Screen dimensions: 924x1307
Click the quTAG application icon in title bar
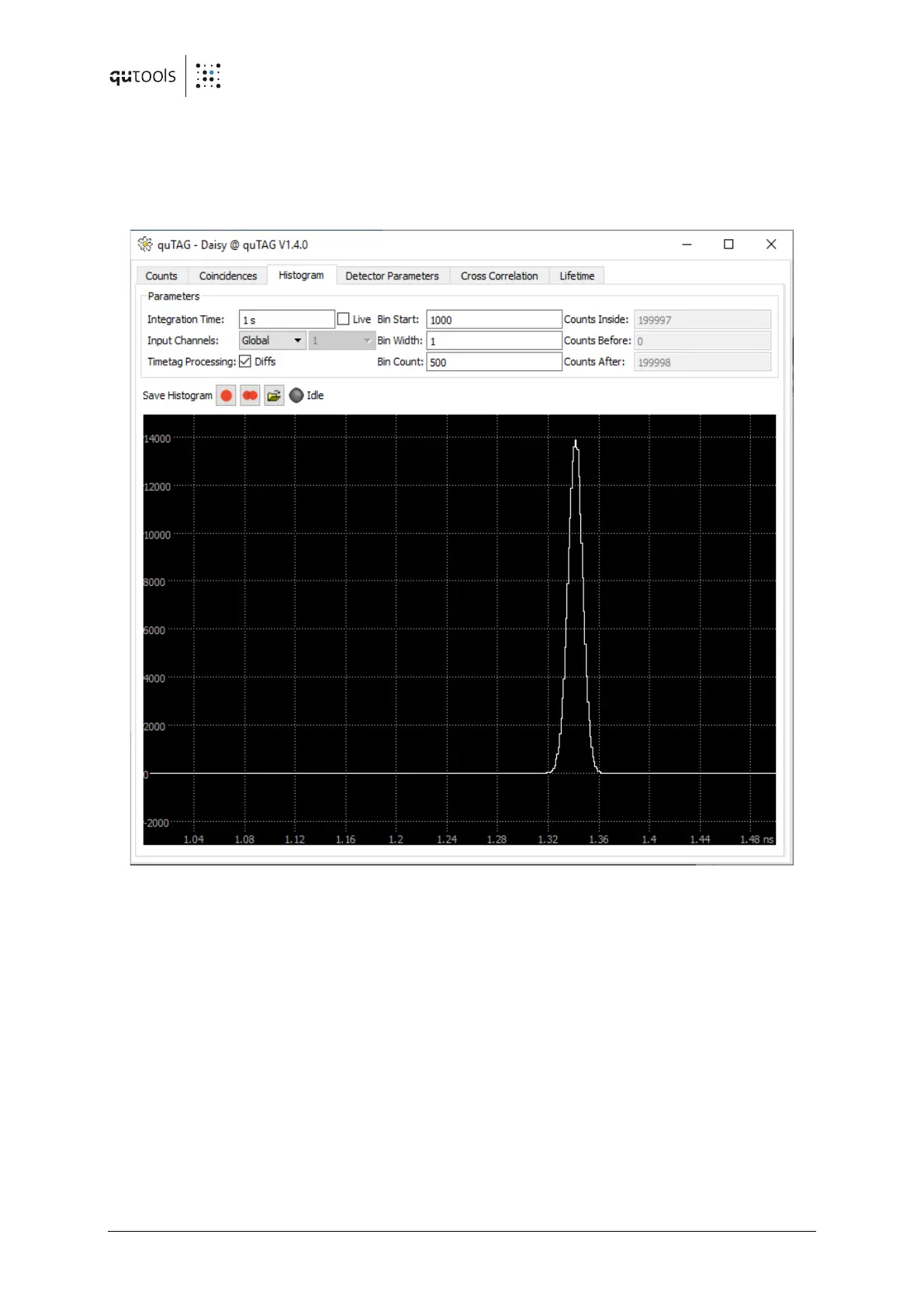pyautogui.click(x=145, y=244)
